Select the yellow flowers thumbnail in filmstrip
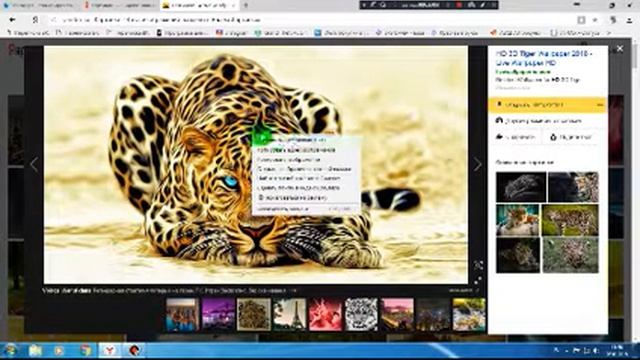Viewport: 640px width, 360px height. [469, 314]
